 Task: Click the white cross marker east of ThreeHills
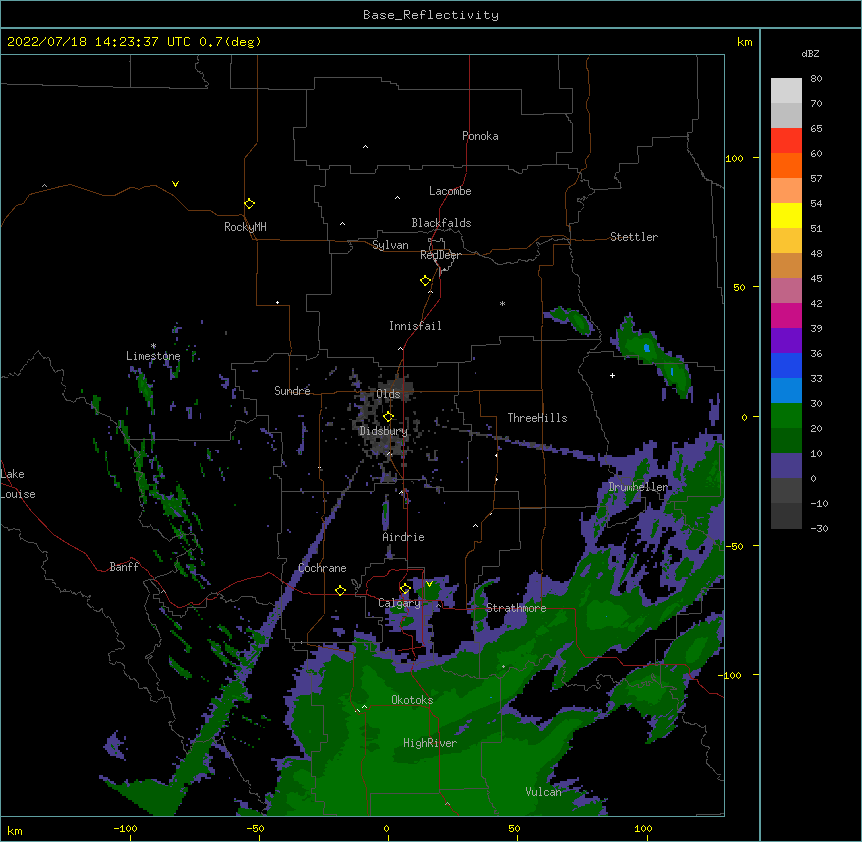pos(612,375)
